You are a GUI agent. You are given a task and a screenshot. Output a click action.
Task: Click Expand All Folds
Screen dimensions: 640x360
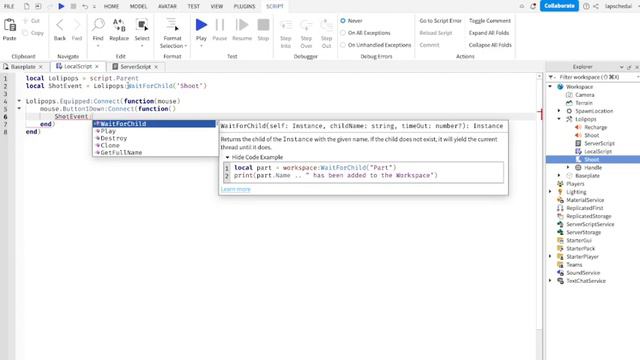[489, 33]
